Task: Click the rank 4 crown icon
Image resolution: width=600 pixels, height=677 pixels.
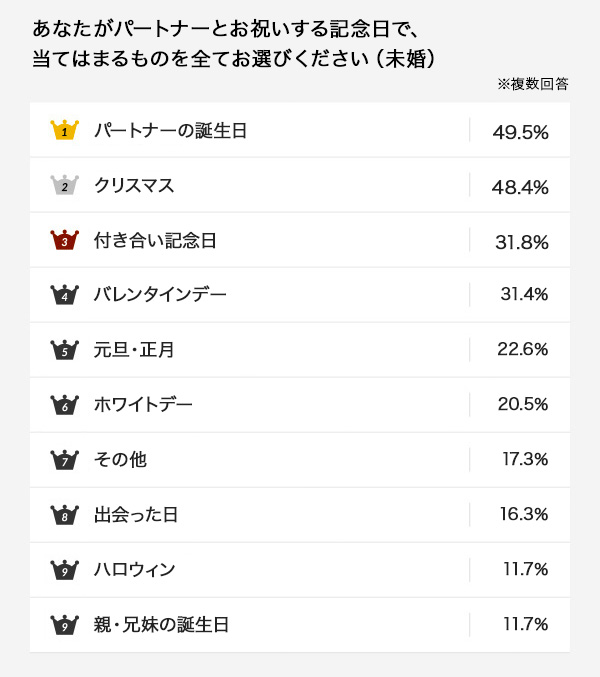Action: point(64,295)
